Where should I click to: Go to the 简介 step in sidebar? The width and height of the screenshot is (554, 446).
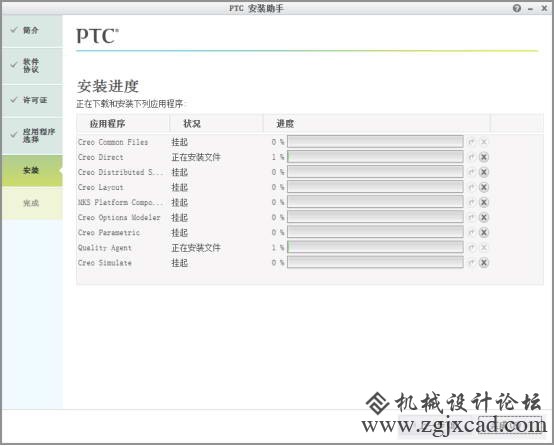tap(32, 31)
